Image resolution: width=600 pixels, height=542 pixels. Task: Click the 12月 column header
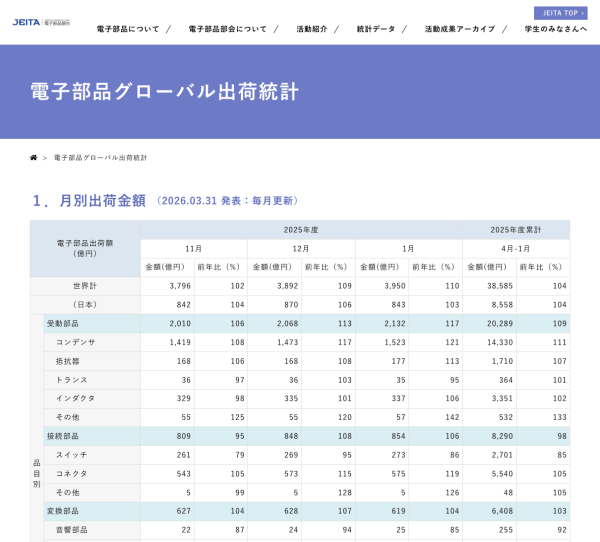pos(301,249)
